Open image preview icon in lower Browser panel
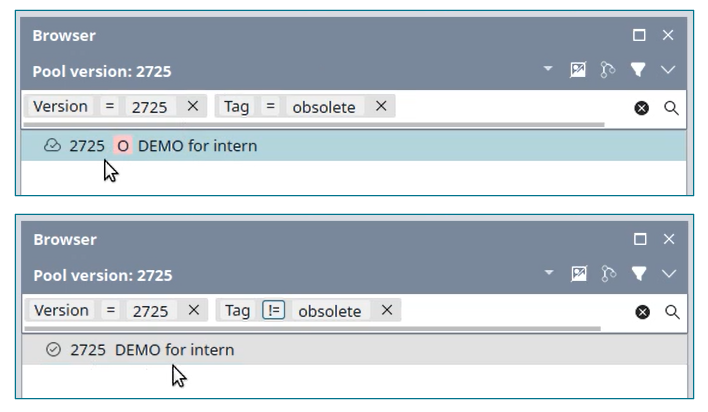This screenshot has height=412, width=708. click(578, 274)
